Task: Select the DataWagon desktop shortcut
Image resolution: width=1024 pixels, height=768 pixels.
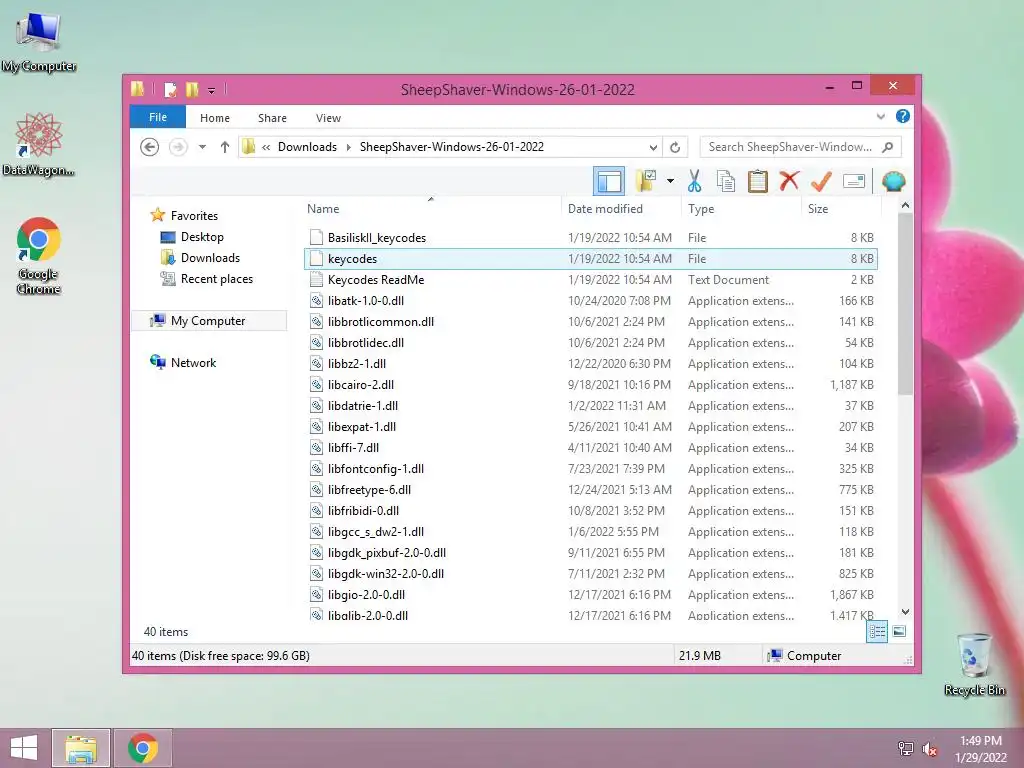Action: tap(39, 144)
